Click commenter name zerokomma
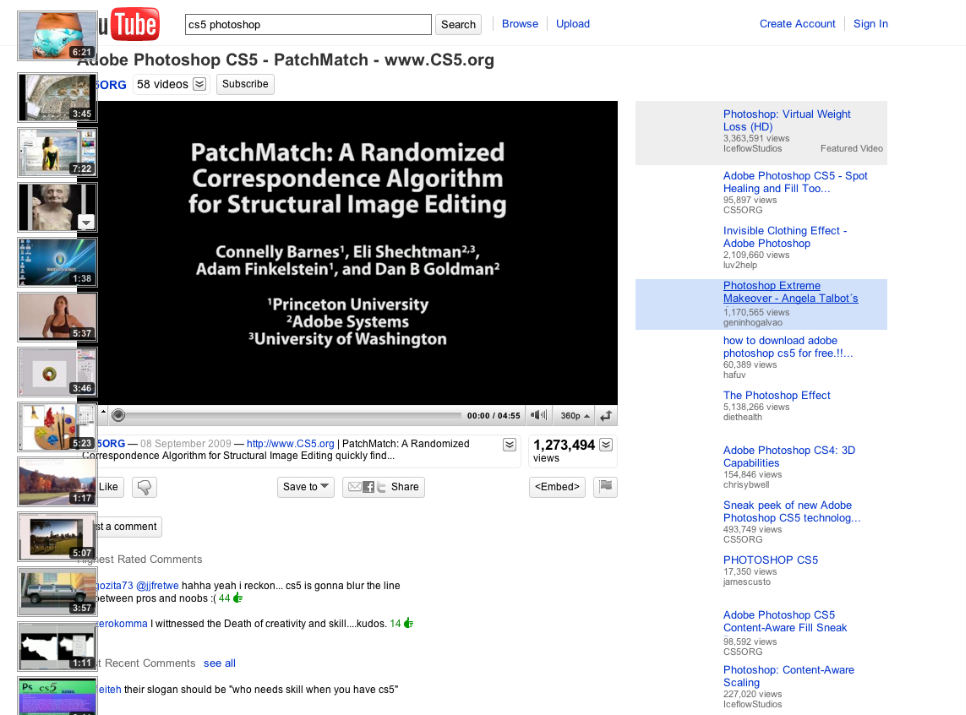This screenshot has height=715, width=966. 123,623
